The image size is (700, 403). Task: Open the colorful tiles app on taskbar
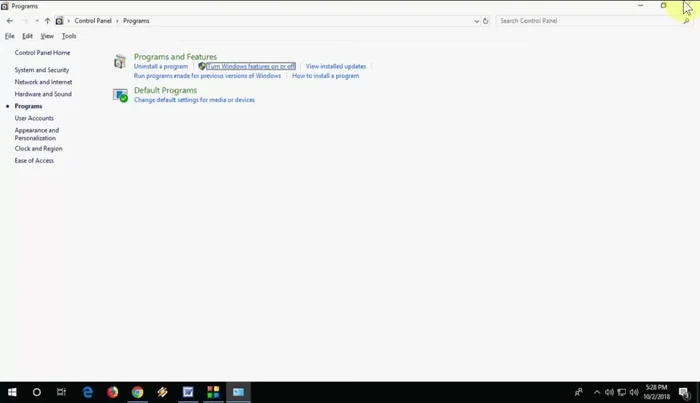213,392
